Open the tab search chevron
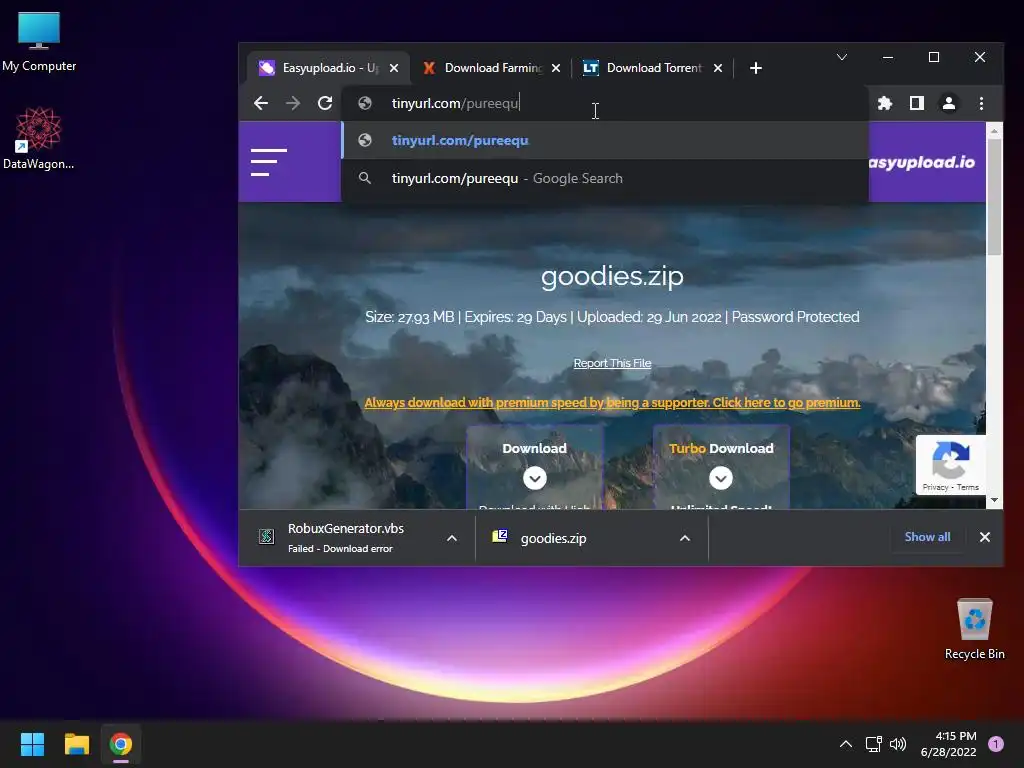The height and width of the screenshot is (768, 1024). (842, 57)
